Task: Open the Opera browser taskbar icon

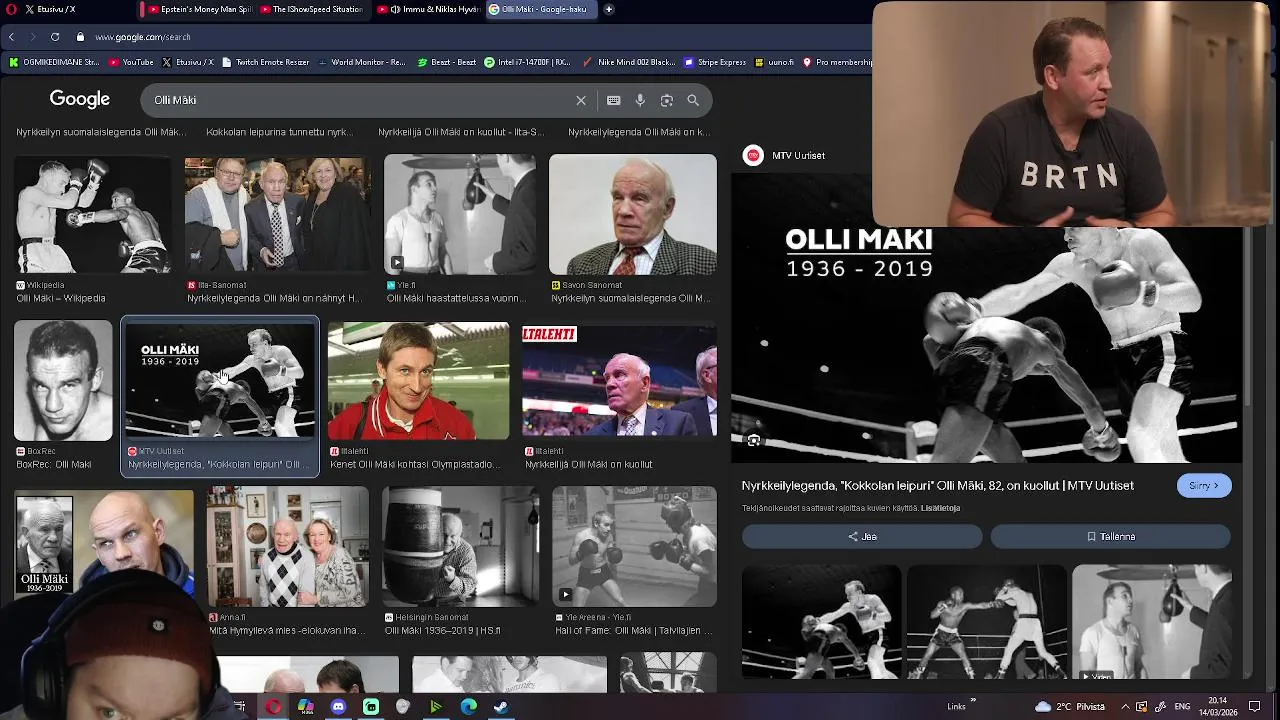Action: click(x=273, y=707)
